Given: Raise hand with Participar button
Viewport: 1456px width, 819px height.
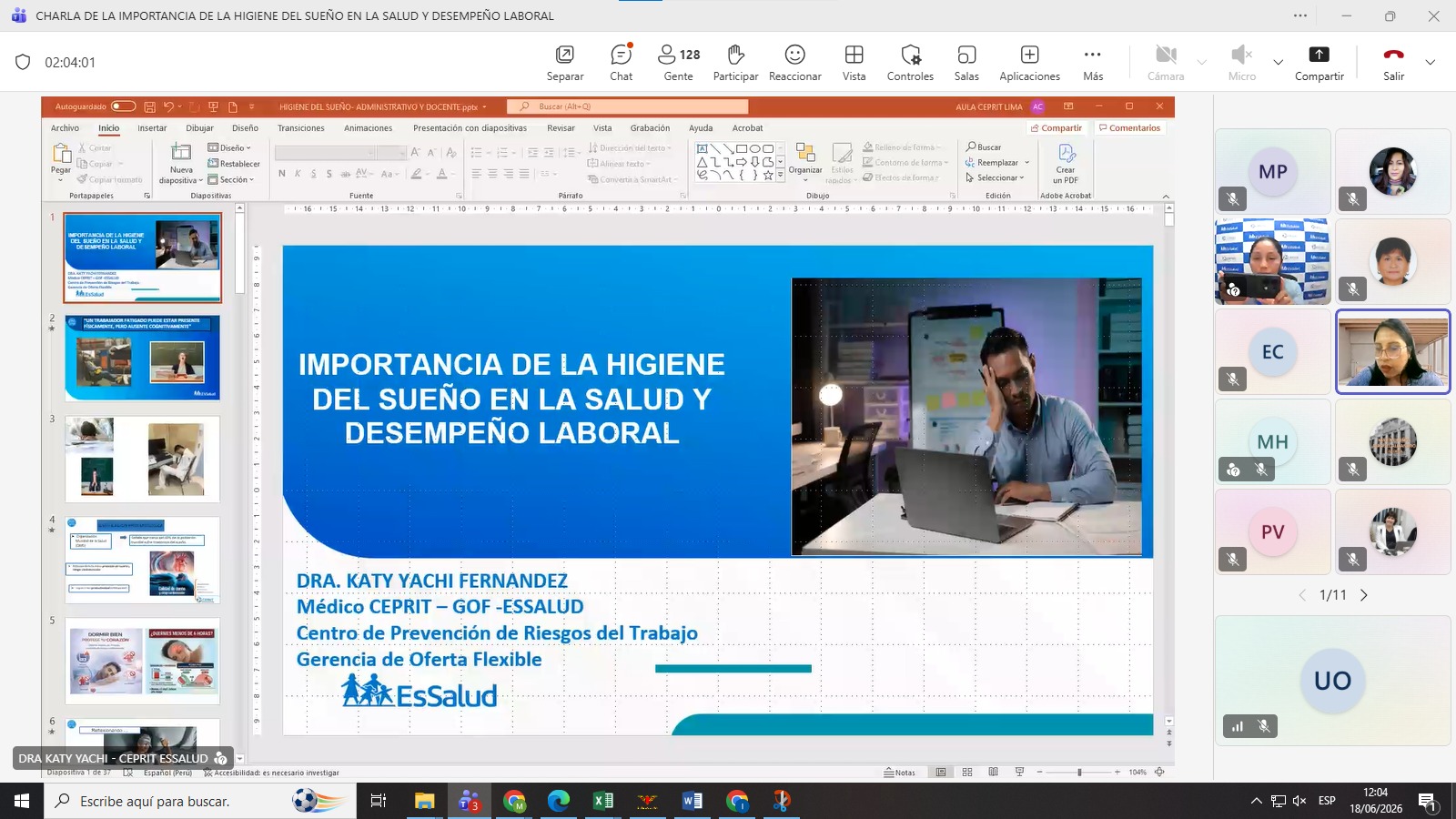Looking at the screenshot, I should (735, 63).
